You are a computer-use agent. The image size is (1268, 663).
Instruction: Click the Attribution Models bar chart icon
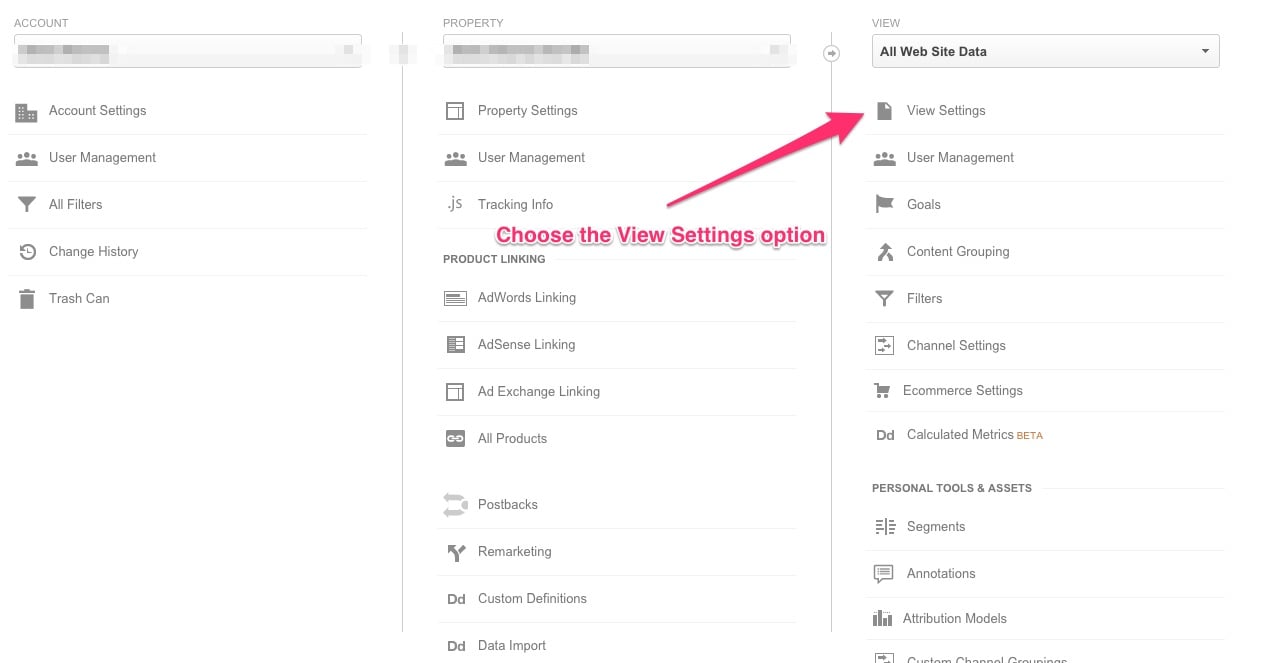point(882,618)
